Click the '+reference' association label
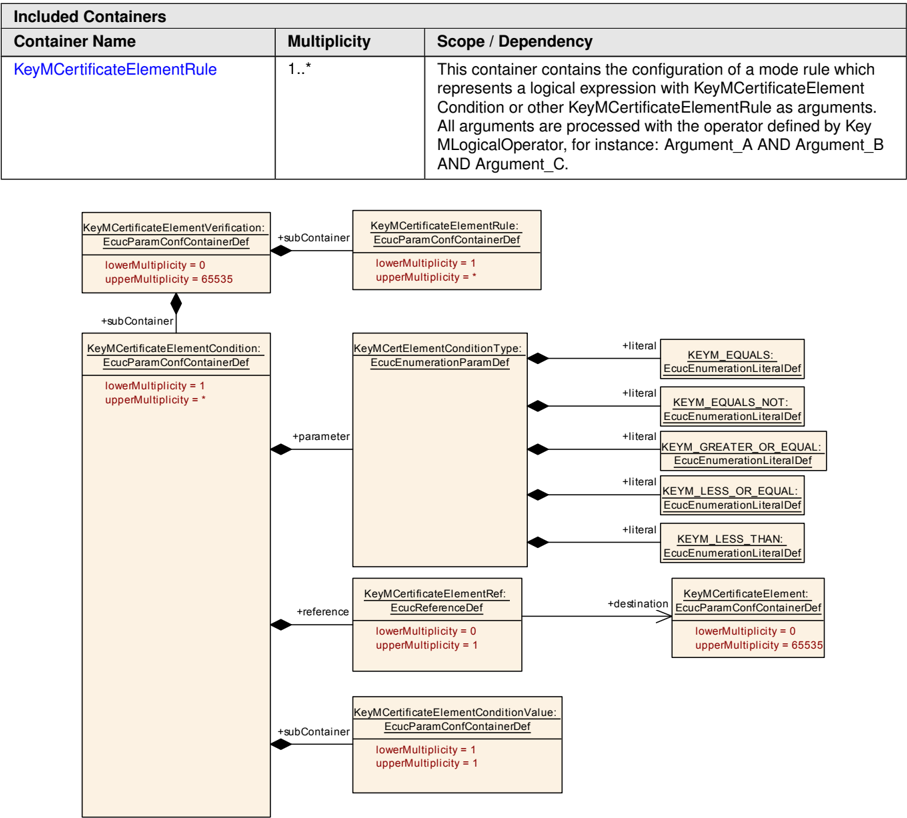 pos(323,612)
